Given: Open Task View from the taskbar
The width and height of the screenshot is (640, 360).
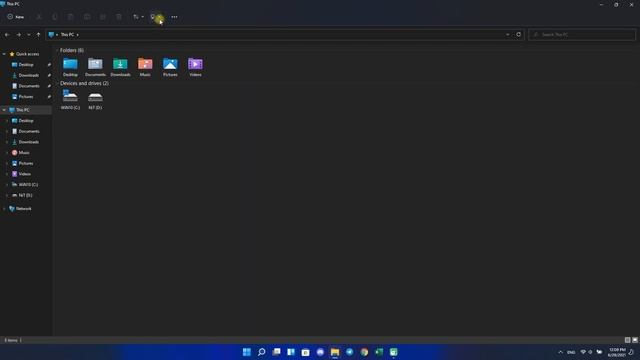Looking at the screenshot, I should pos(276,352).
